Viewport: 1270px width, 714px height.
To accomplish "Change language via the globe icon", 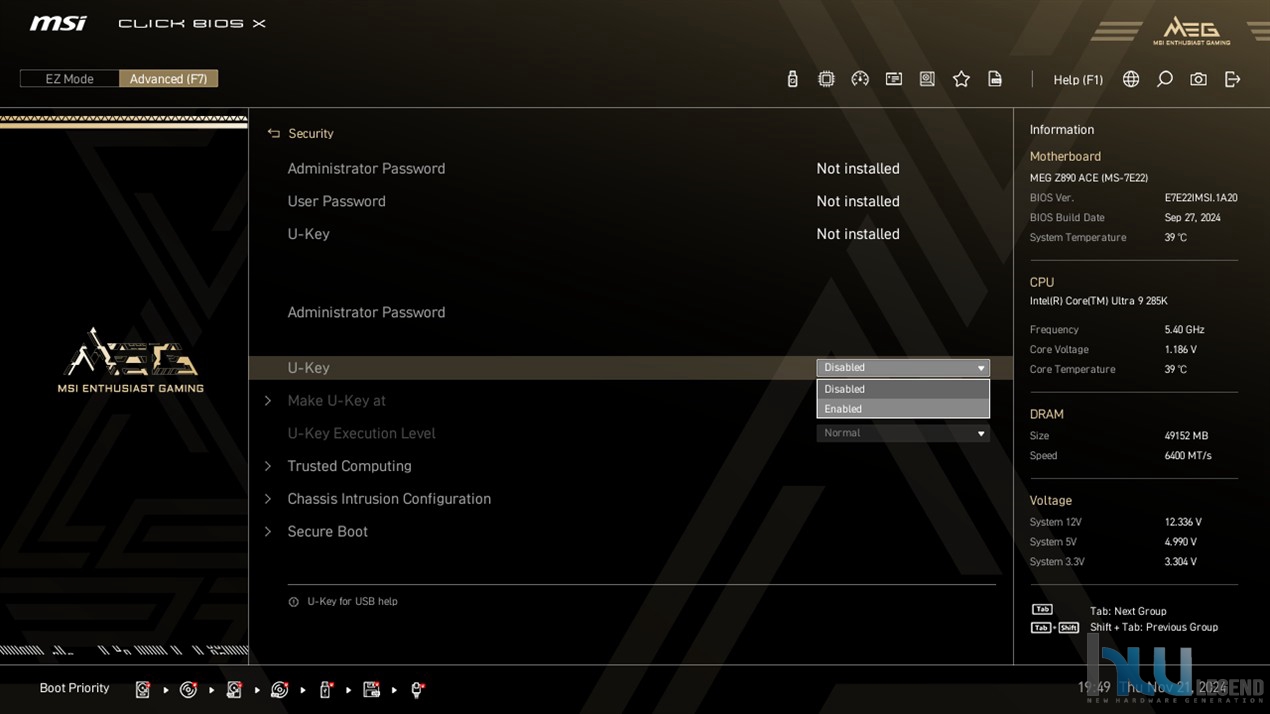I will [1131, 79].
